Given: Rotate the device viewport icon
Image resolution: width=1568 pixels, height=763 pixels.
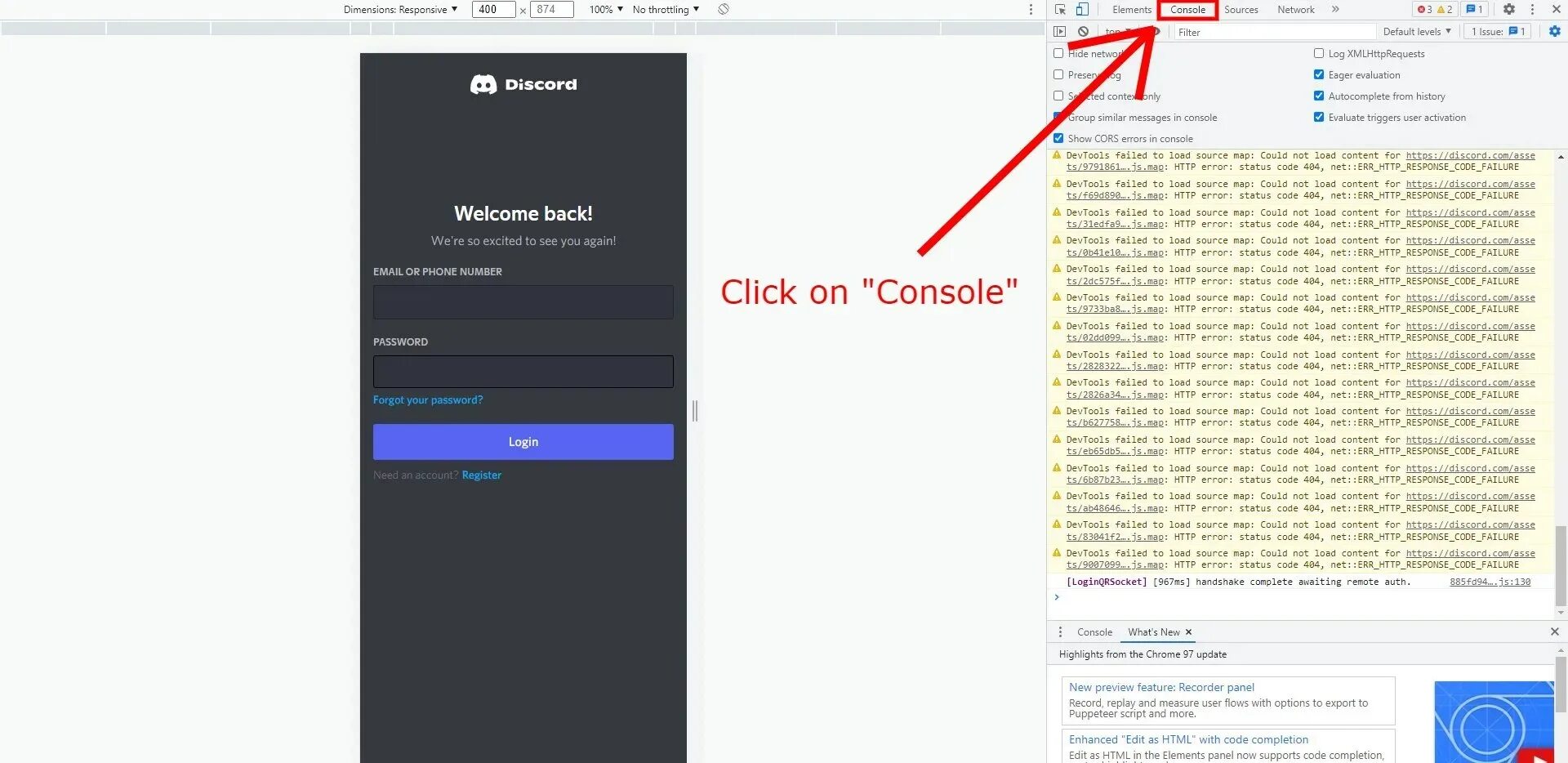Looking at the screenshot, I should tap(724, 10).
